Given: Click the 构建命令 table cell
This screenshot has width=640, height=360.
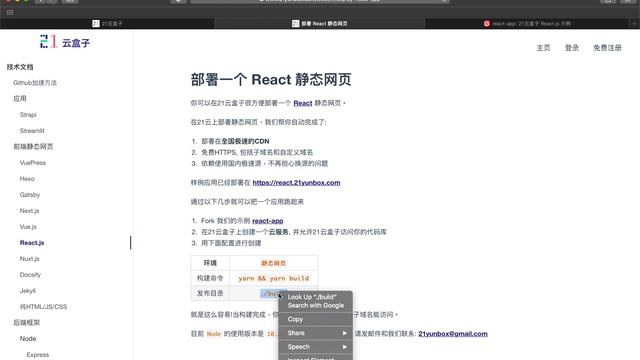Looking at the screenshot, I should pyautogui.click(x=210, y=278).
